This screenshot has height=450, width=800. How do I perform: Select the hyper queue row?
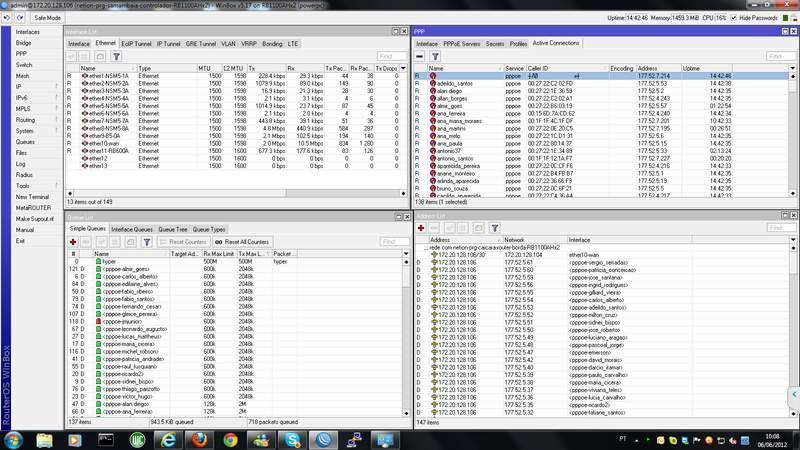(x=235, y=262)
